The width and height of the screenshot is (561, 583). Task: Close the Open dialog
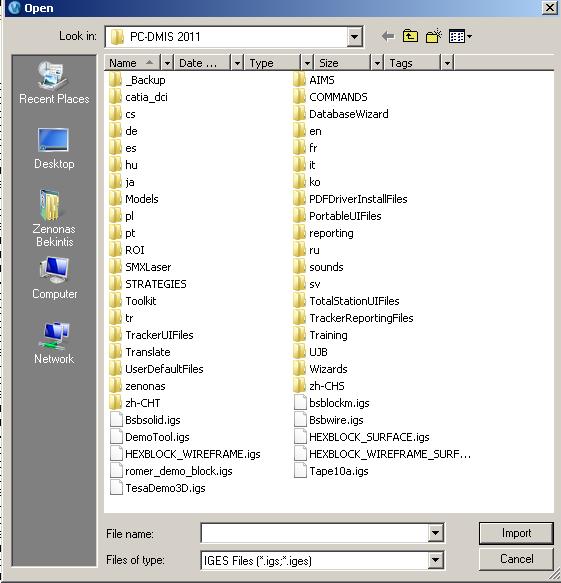point(549,7)
